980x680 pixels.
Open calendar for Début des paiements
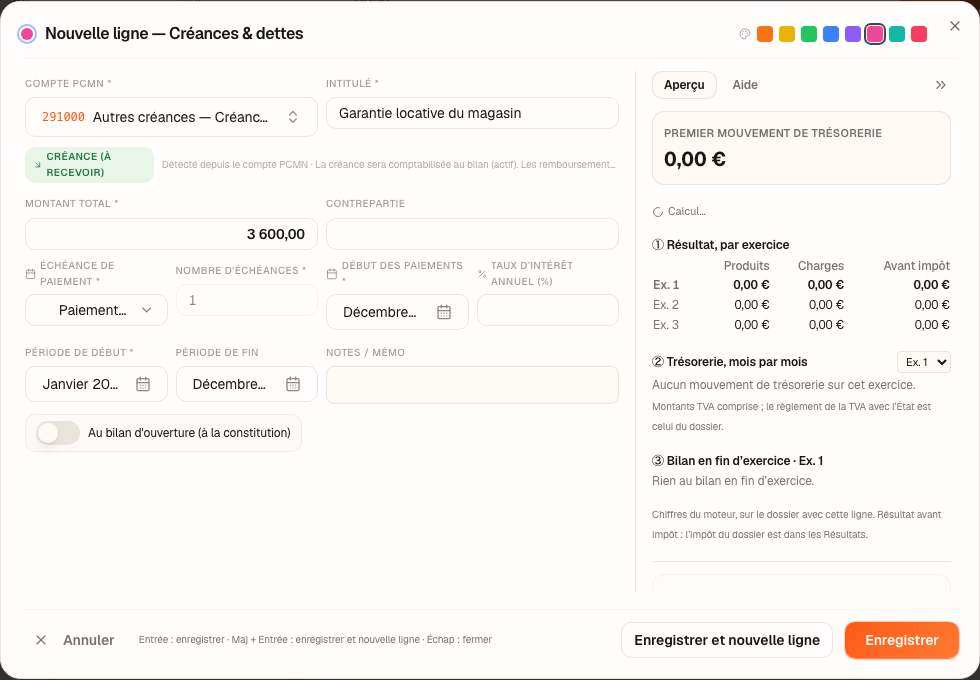click(x=444, y=312)
